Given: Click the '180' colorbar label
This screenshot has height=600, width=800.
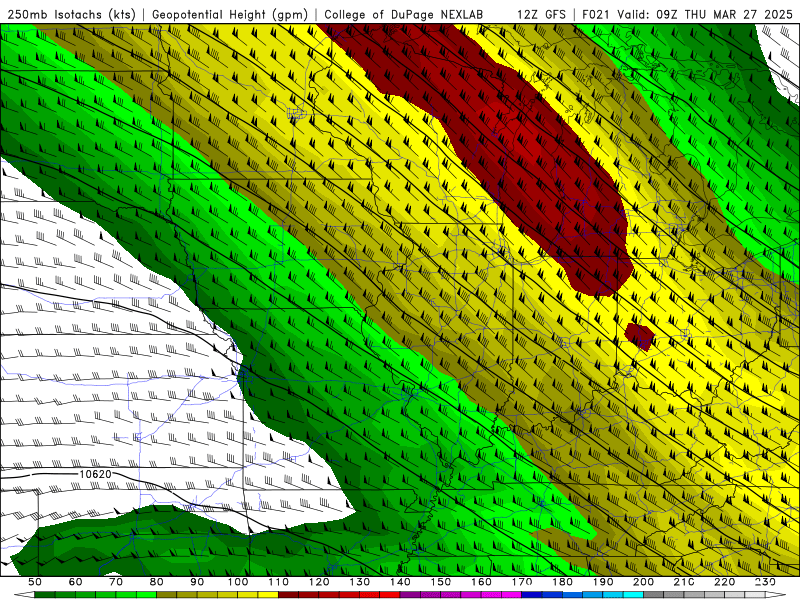Looking at the screenshot, I should (x=562, y=582).
